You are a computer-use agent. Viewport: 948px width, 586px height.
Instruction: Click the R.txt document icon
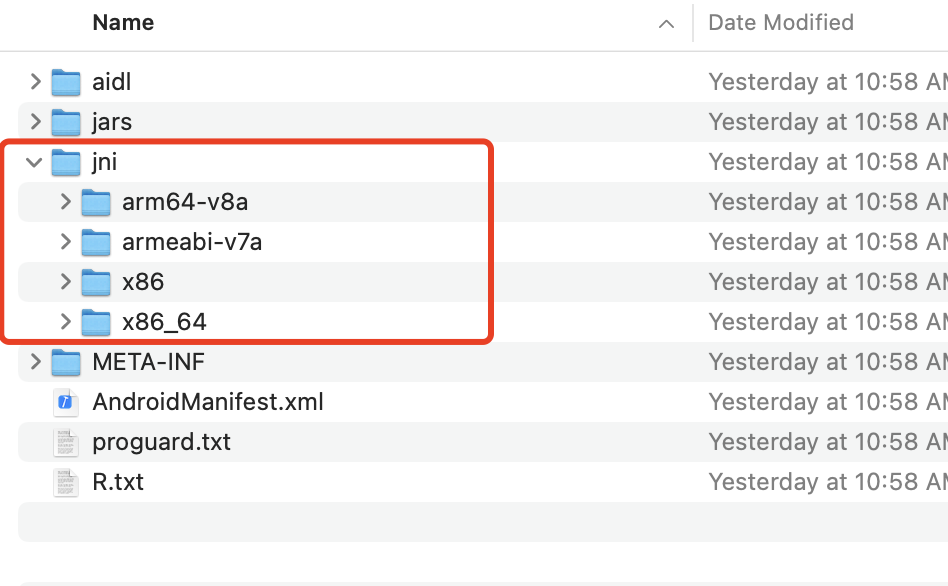click(65, 481)
